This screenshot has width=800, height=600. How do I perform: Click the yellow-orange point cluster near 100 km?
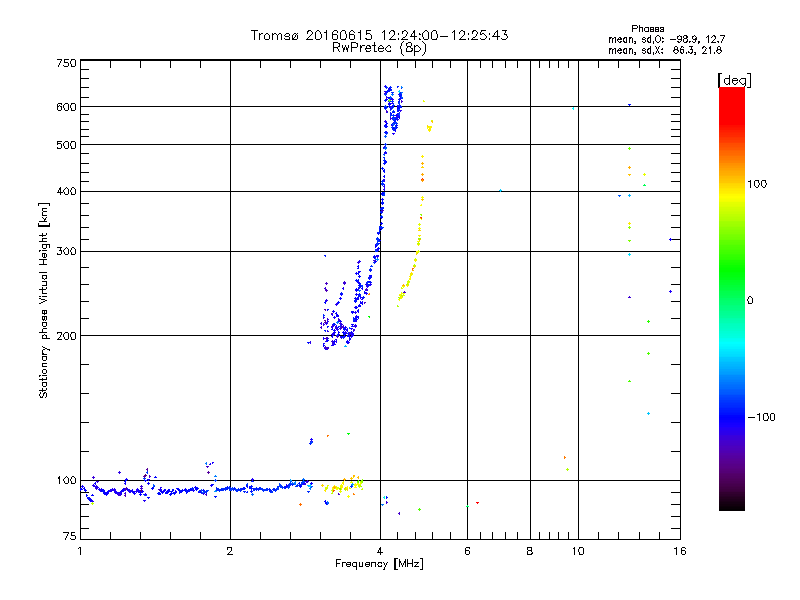click(x=343, y=486)
